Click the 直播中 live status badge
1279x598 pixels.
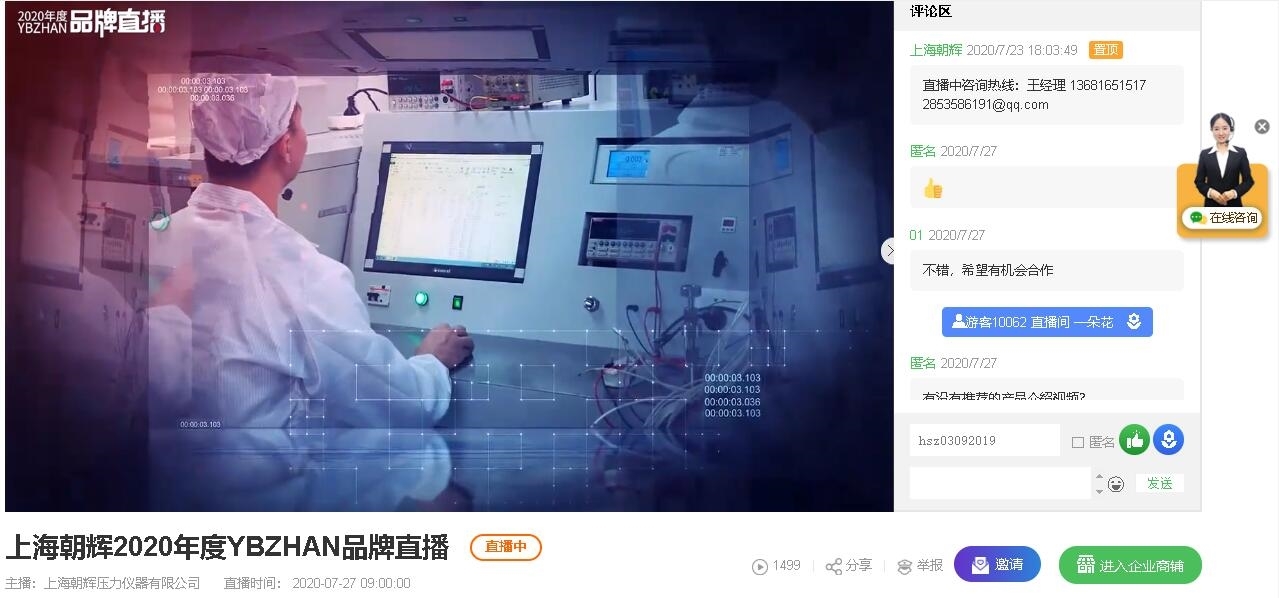[506, 547]
